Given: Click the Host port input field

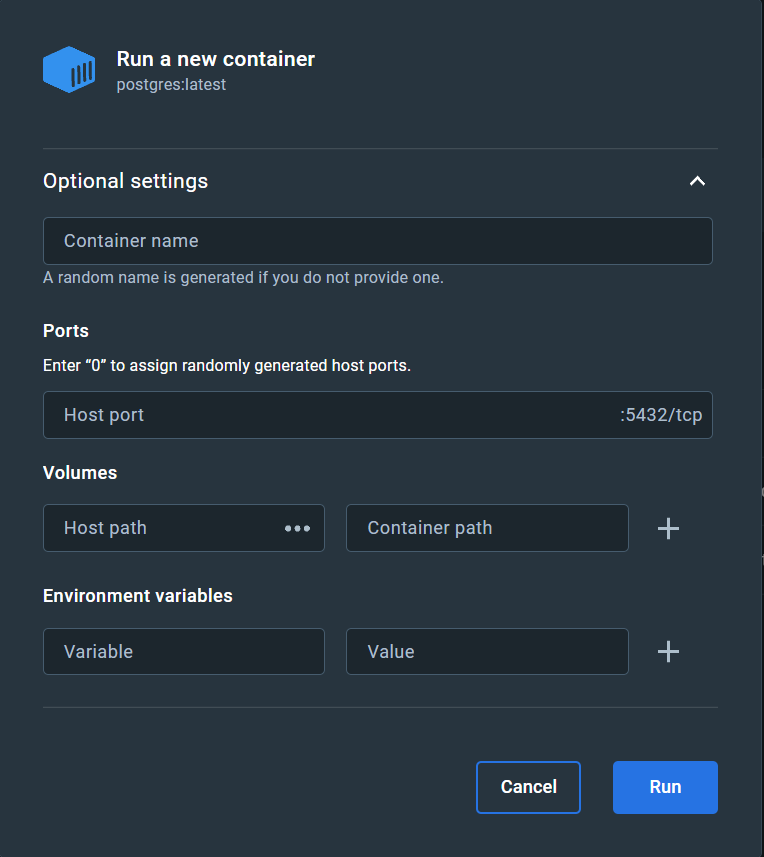Looking at the screenshot, I should point(330,415).
